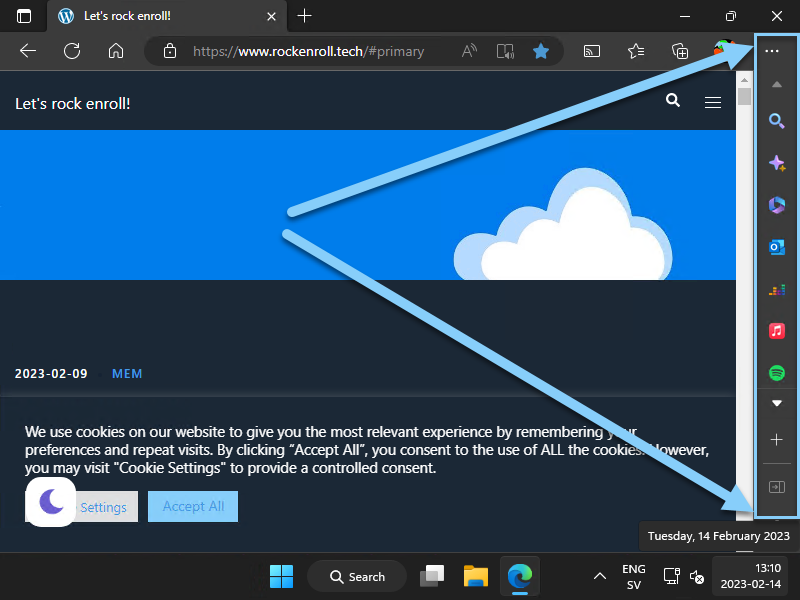This screenshot has width=800, height=600.
Task: Click the Let's rock enroll! site title
Action: pos(73,104)
